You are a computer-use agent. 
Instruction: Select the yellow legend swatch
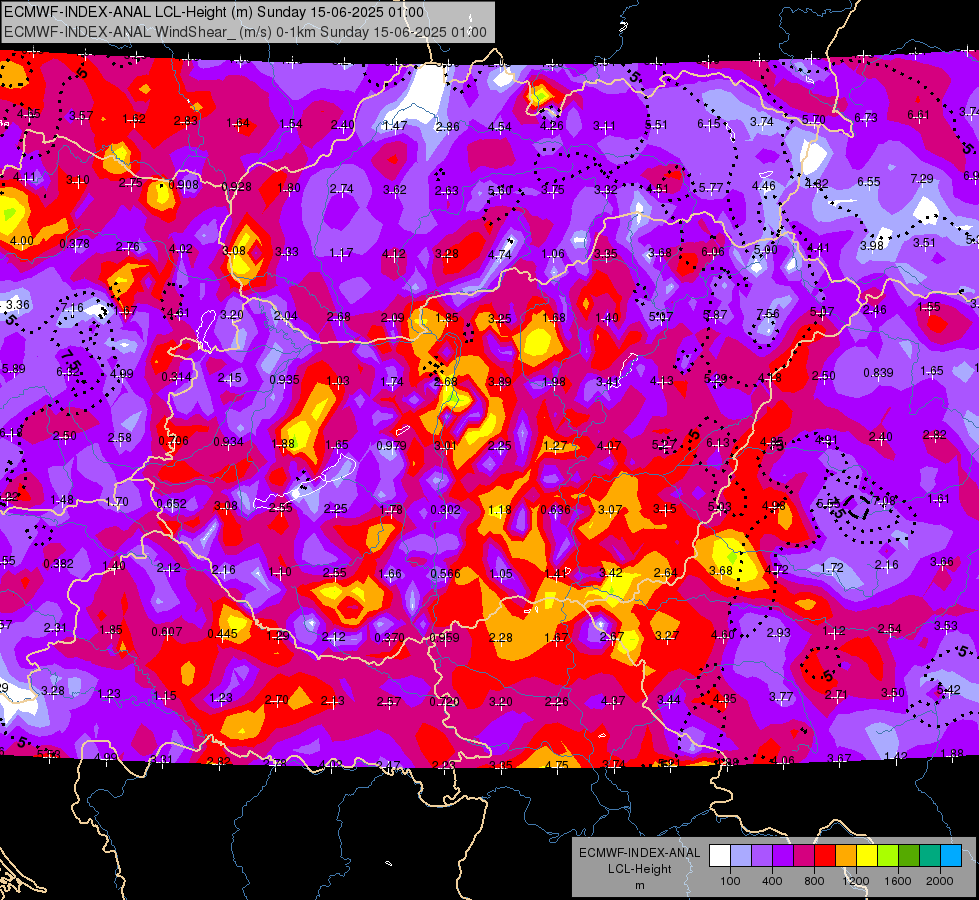point(867,856)
